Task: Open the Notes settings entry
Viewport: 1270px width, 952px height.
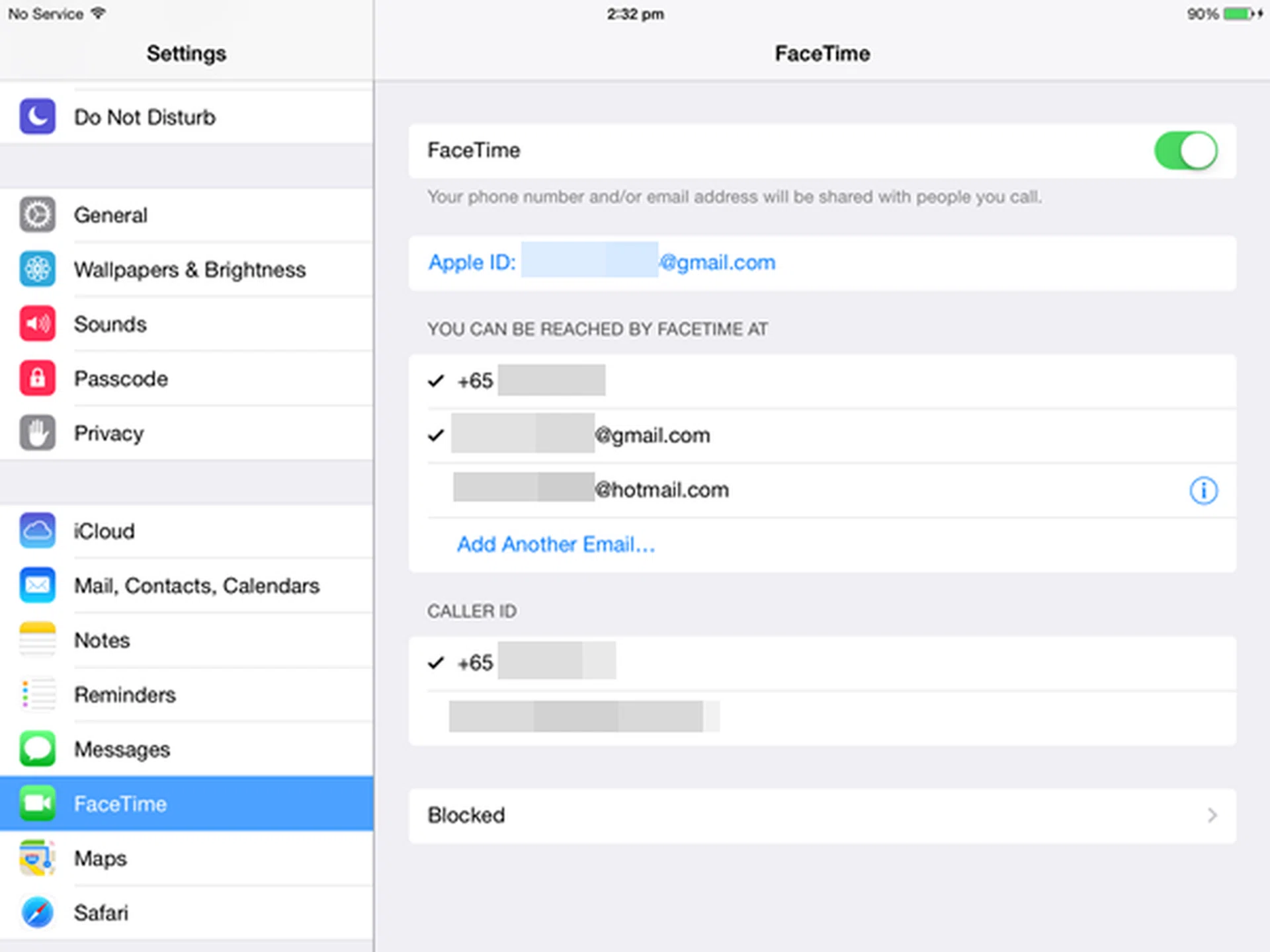Action: click(102, 640)
